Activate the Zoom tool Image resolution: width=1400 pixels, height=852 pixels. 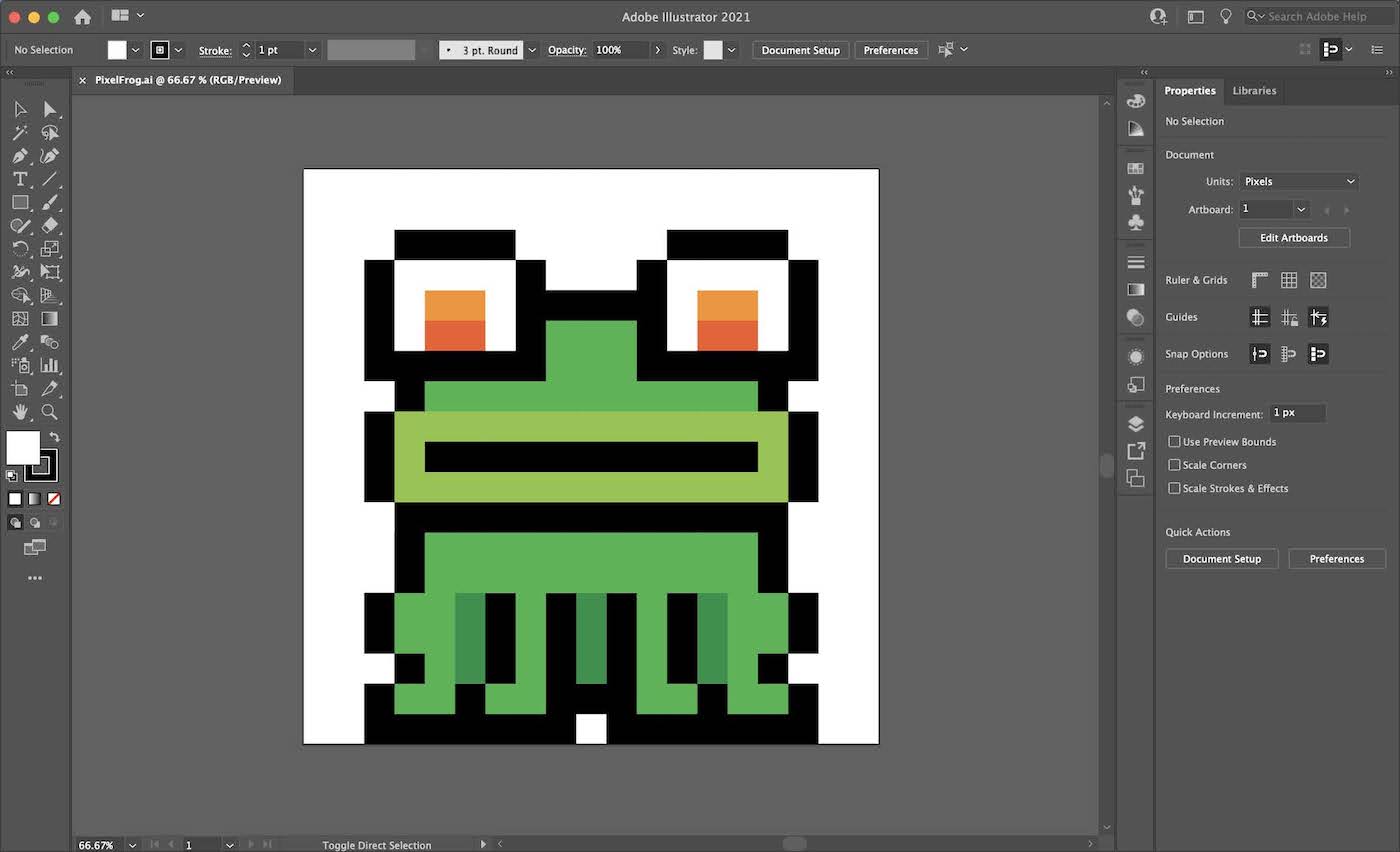(x=50, y=410)
